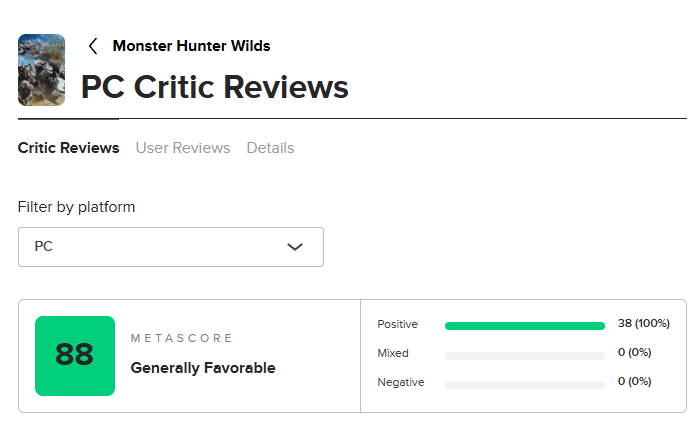
Task: Click the grey Negative reviews bar
Action: (524, 383)
